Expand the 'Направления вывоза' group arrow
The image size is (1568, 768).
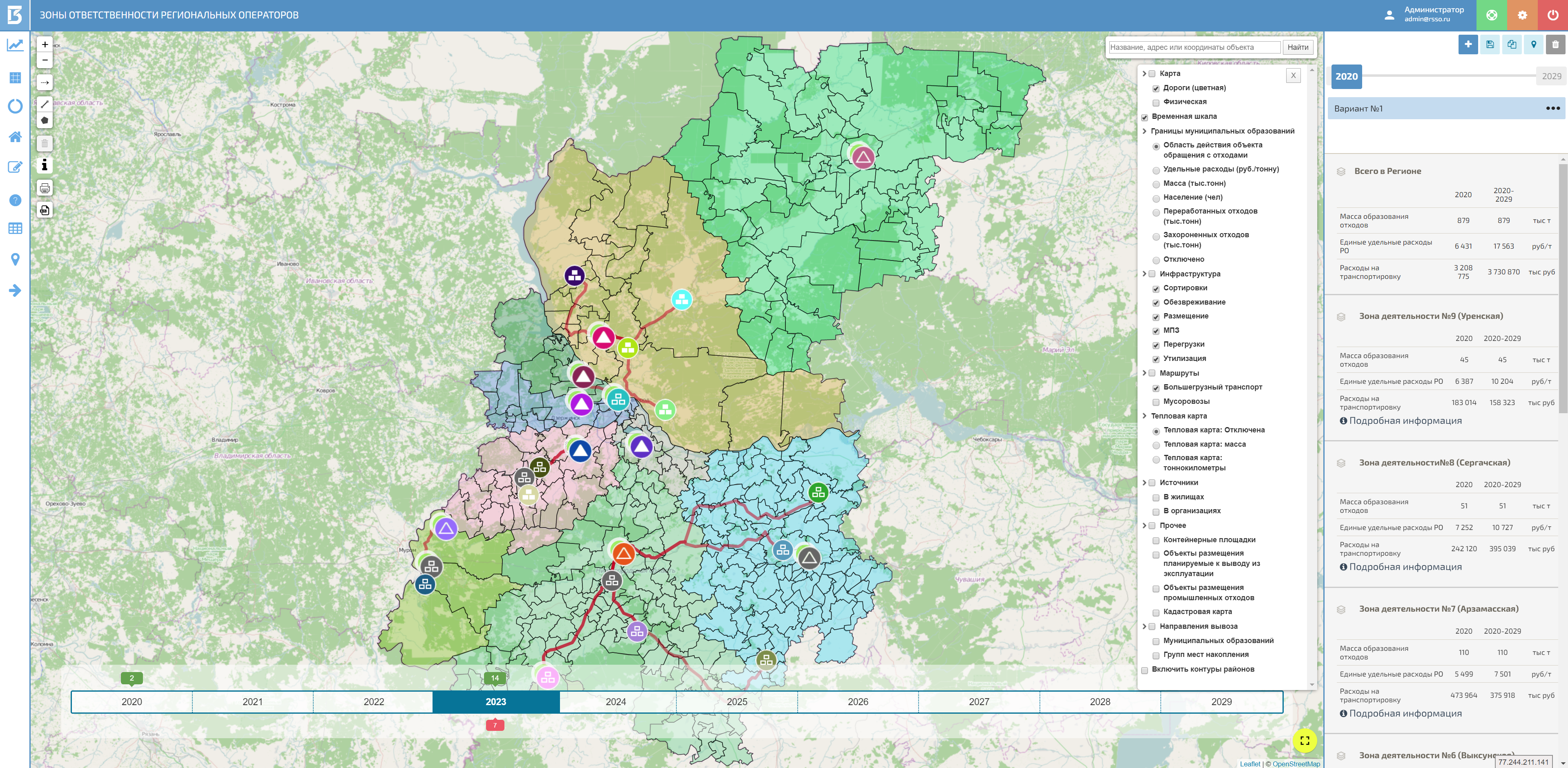click(x=1144, y=626)
